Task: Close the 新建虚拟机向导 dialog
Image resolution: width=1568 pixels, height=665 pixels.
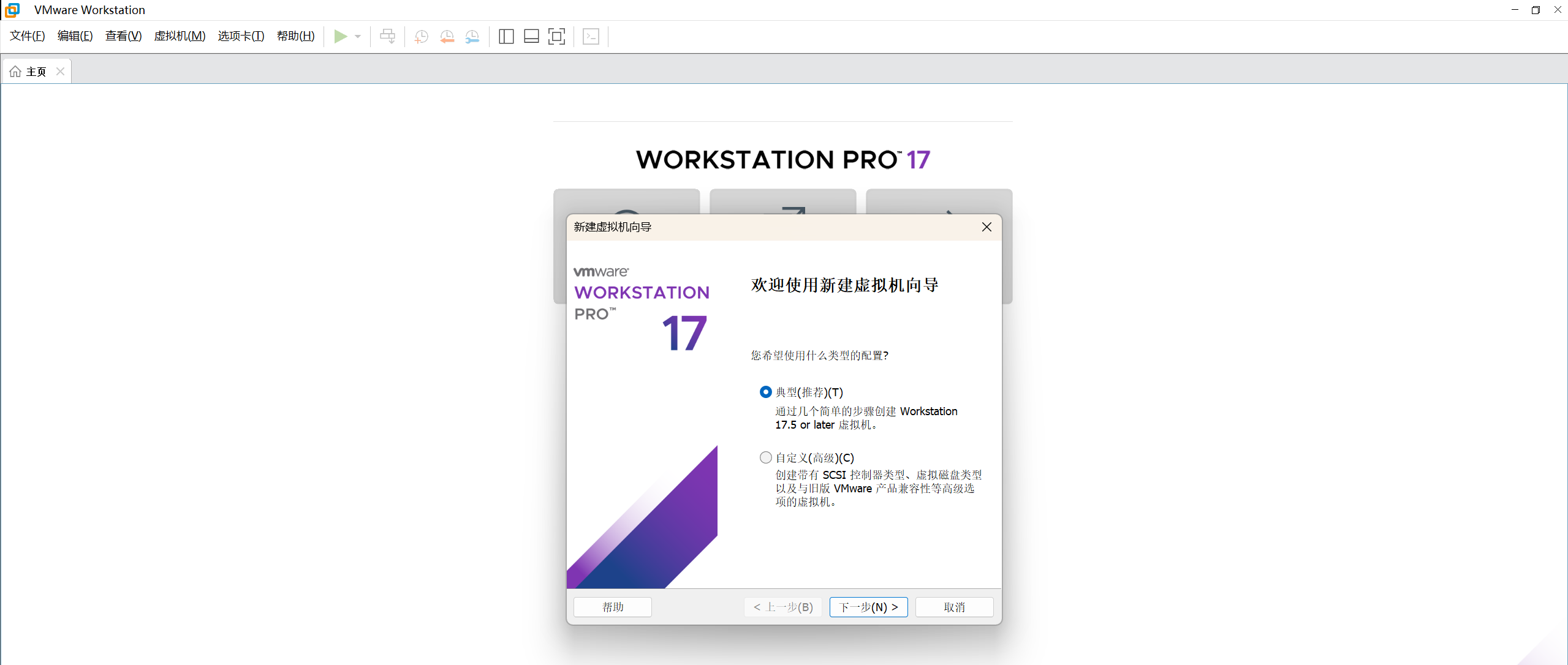Action: (987, 227)
